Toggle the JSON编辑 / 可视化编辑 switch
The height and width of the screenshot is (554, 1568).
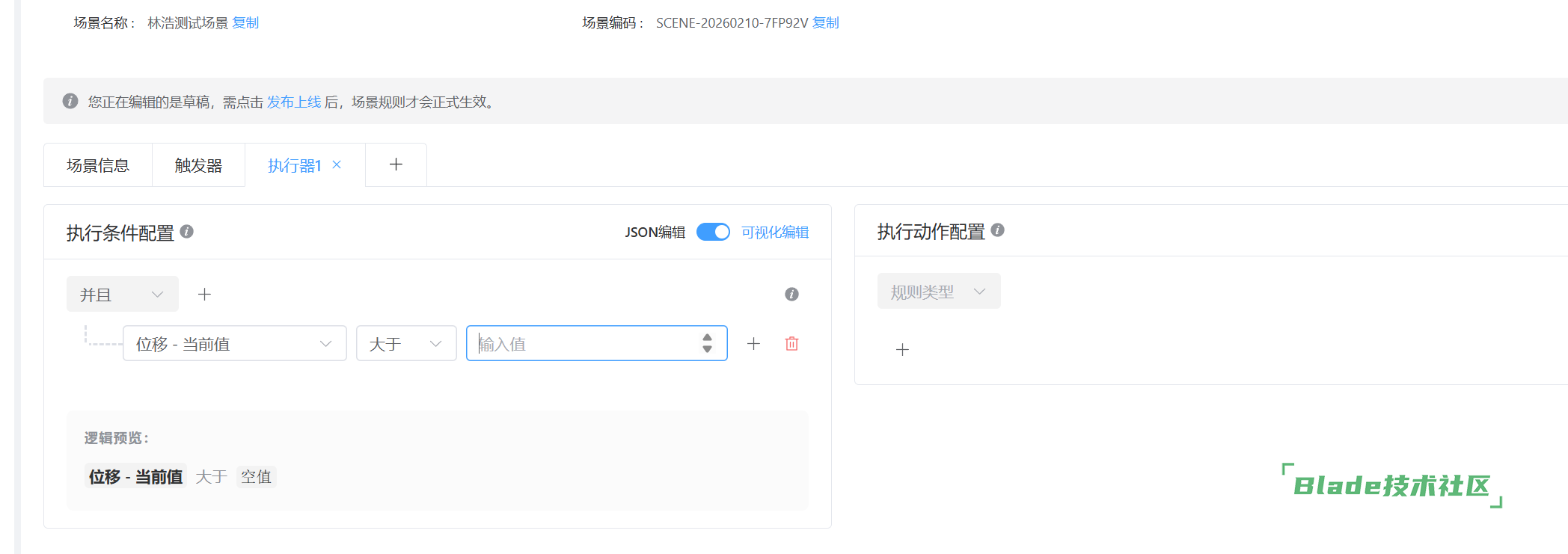coord(713,233)
